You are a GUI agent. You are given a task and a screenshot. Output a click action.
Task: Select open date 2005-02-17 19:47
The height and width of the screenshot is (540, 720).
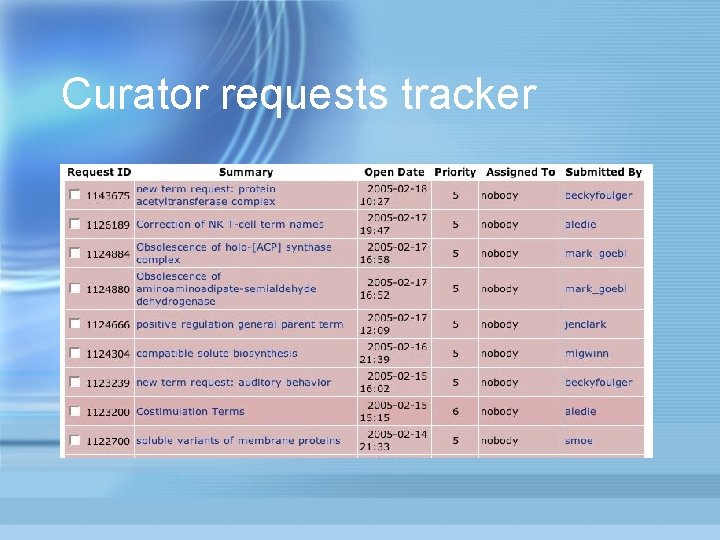point(394,224)
